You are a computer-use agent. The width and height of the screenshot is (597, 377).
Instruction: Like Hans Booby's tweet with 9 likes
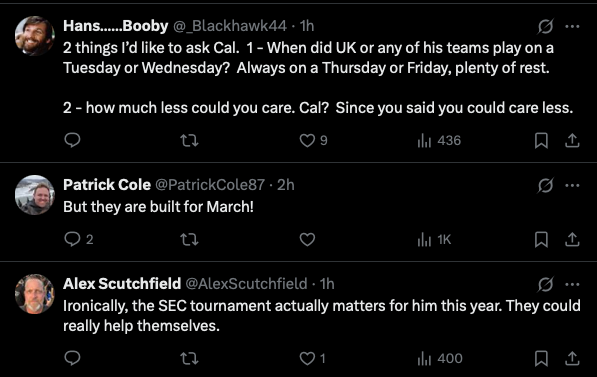(313, 141)
